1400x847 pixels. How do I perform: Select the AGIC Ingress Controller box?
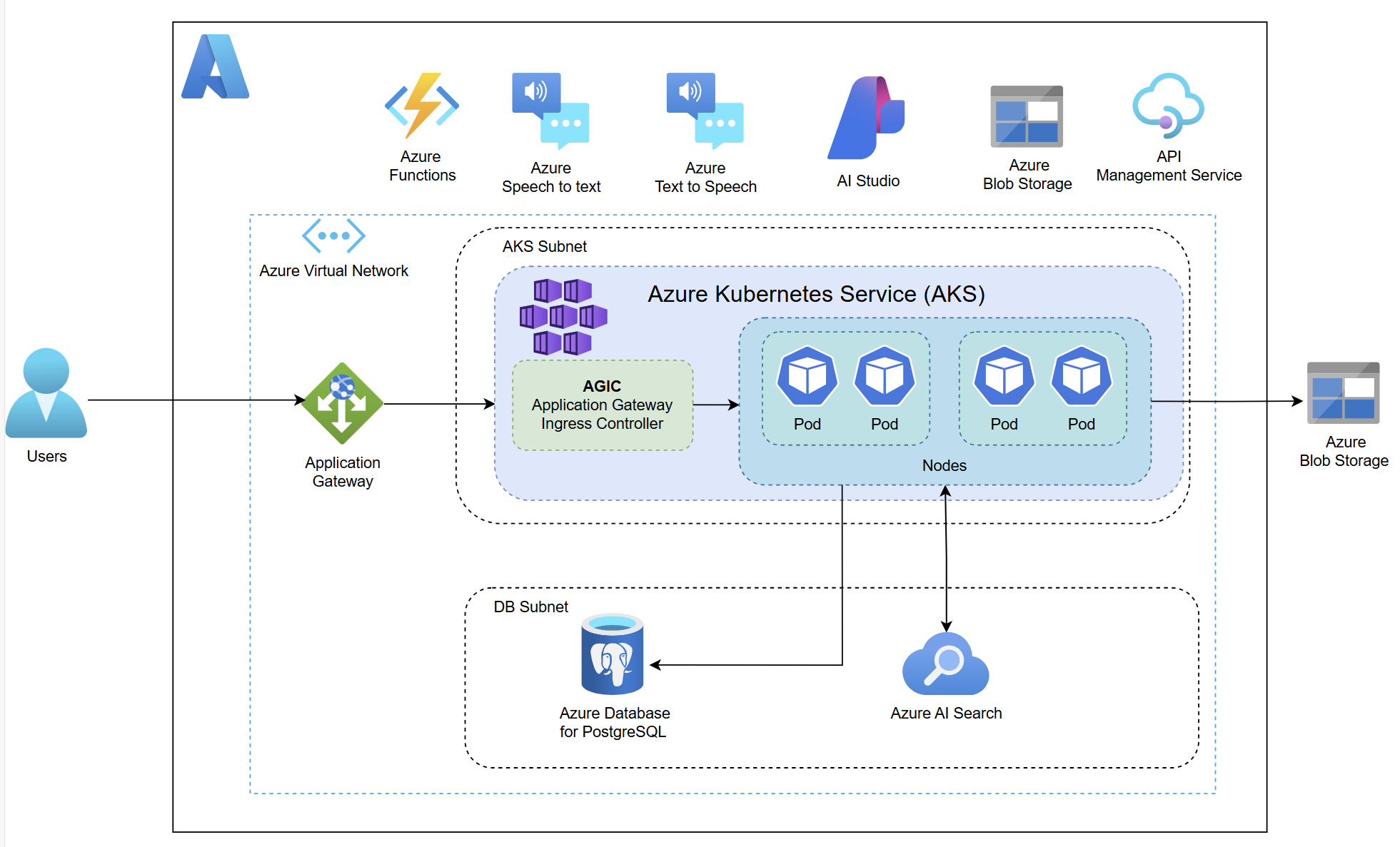click(602, 405)
